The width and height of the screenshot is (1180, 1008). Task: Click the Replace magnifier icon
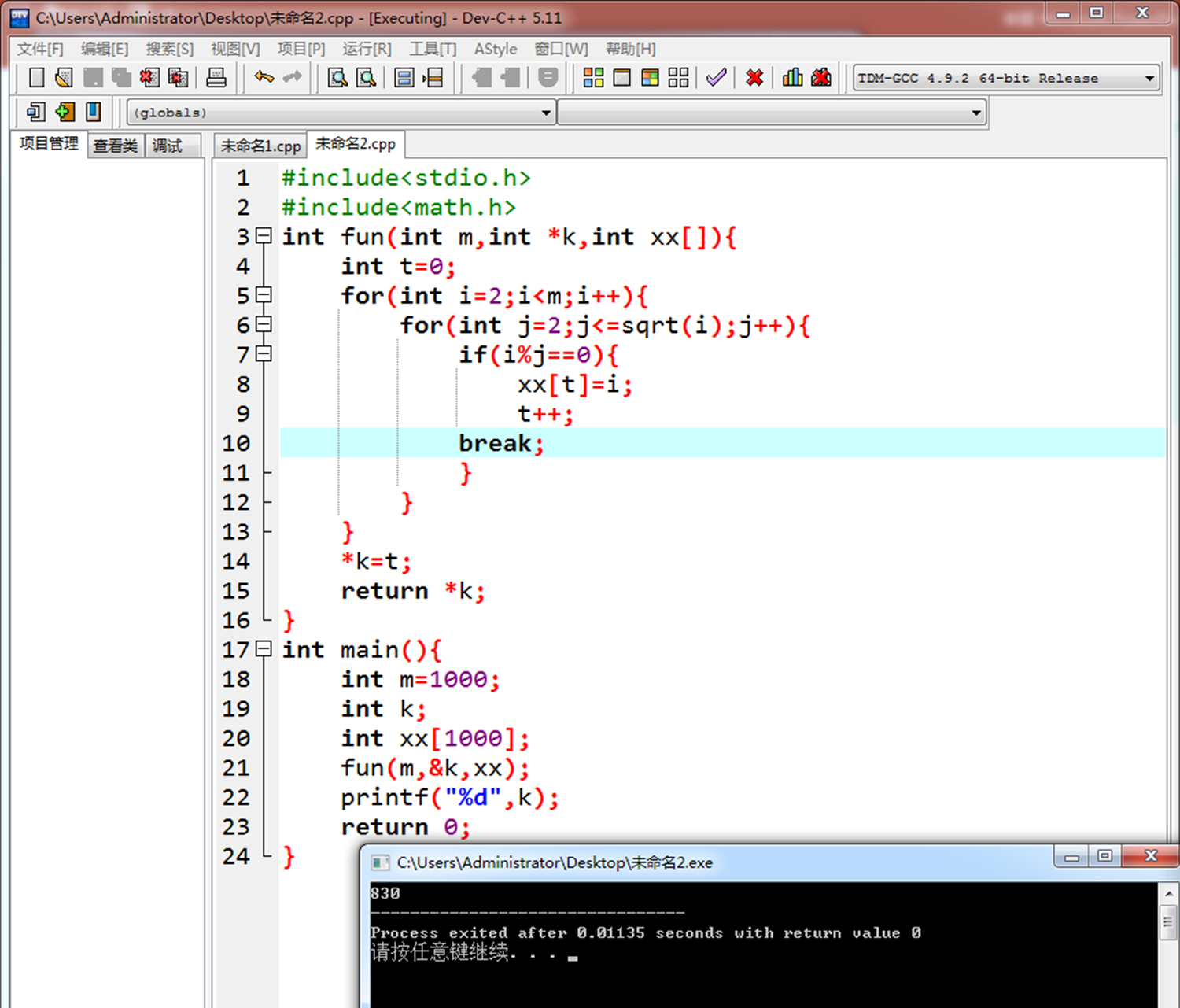(x=367, y=77)
